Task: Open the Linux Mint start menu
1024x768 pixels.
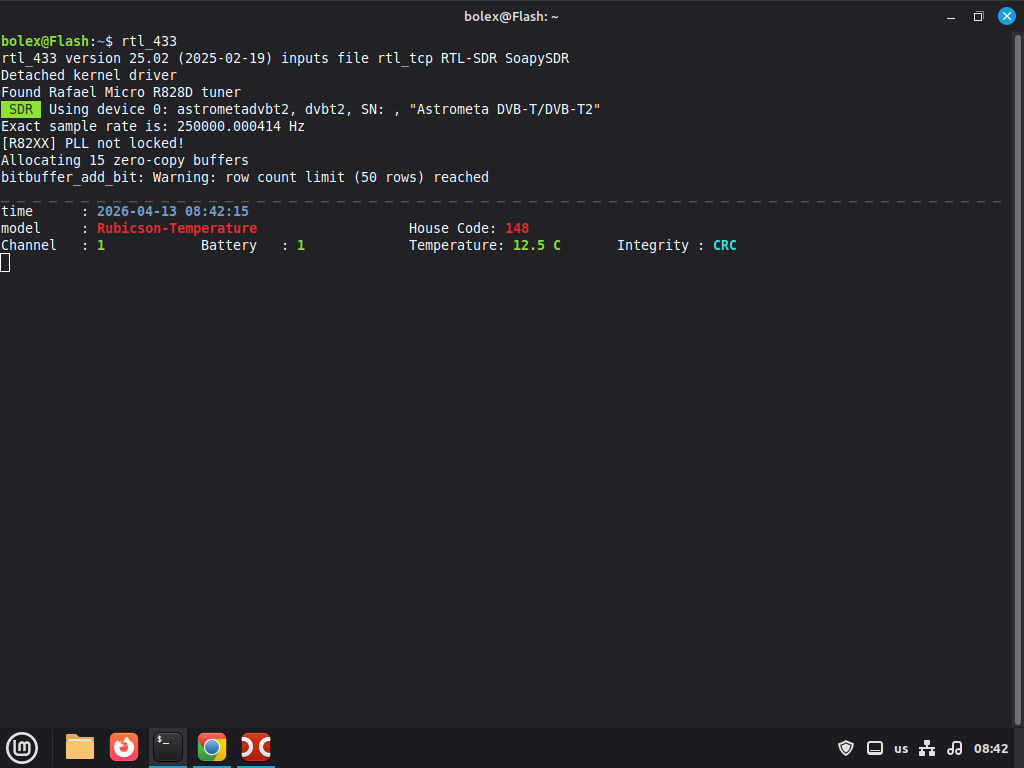Action: 22,747
